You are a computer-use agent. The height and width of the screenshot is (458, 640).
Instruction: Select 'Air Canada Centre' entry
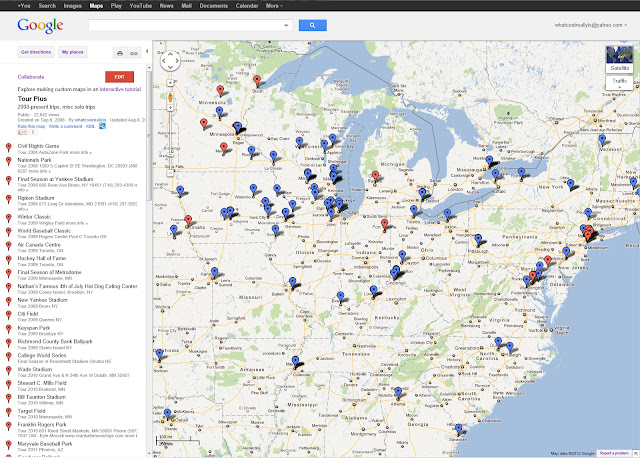39,245
